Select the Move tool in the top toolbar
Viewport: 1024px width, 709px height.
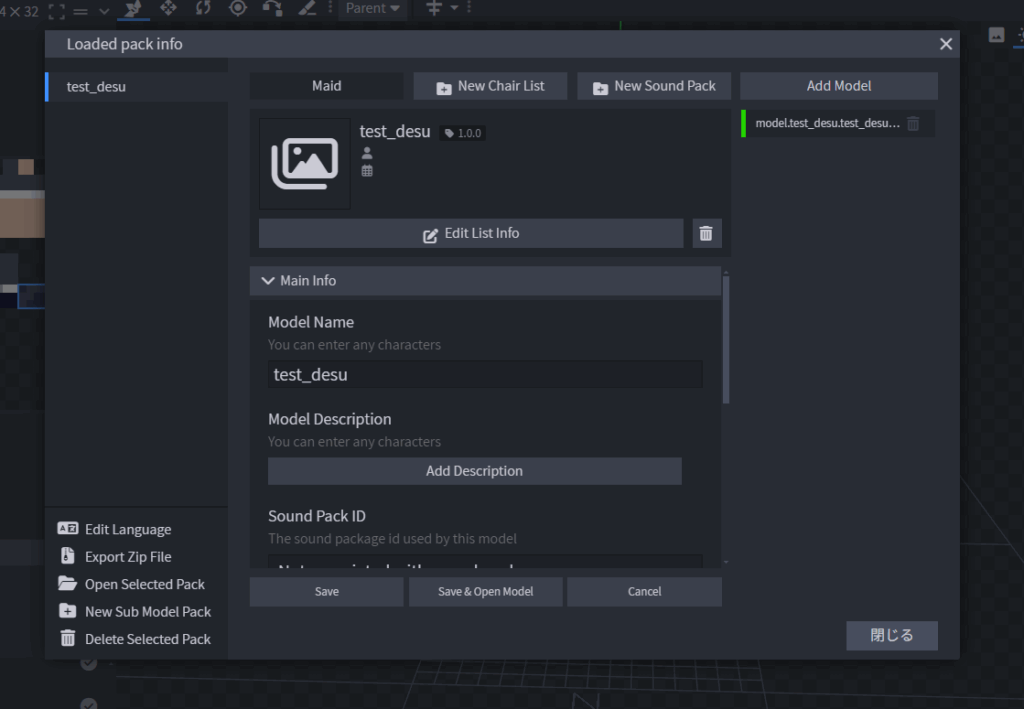click(x=167, y=9)
